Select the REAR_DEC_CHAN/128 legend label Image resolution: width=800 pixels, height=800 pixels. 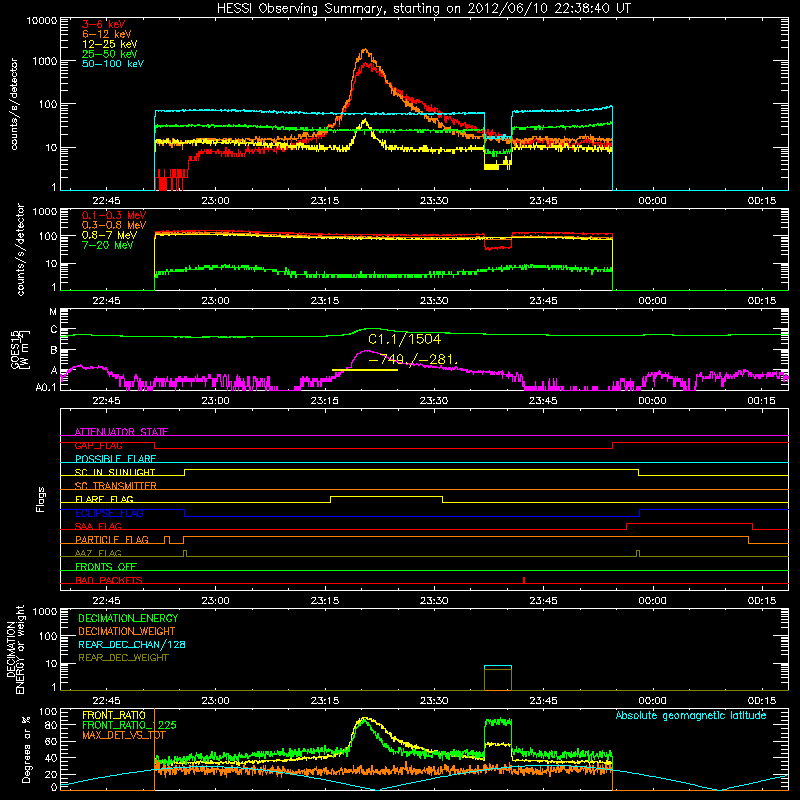tap(132, 644)
